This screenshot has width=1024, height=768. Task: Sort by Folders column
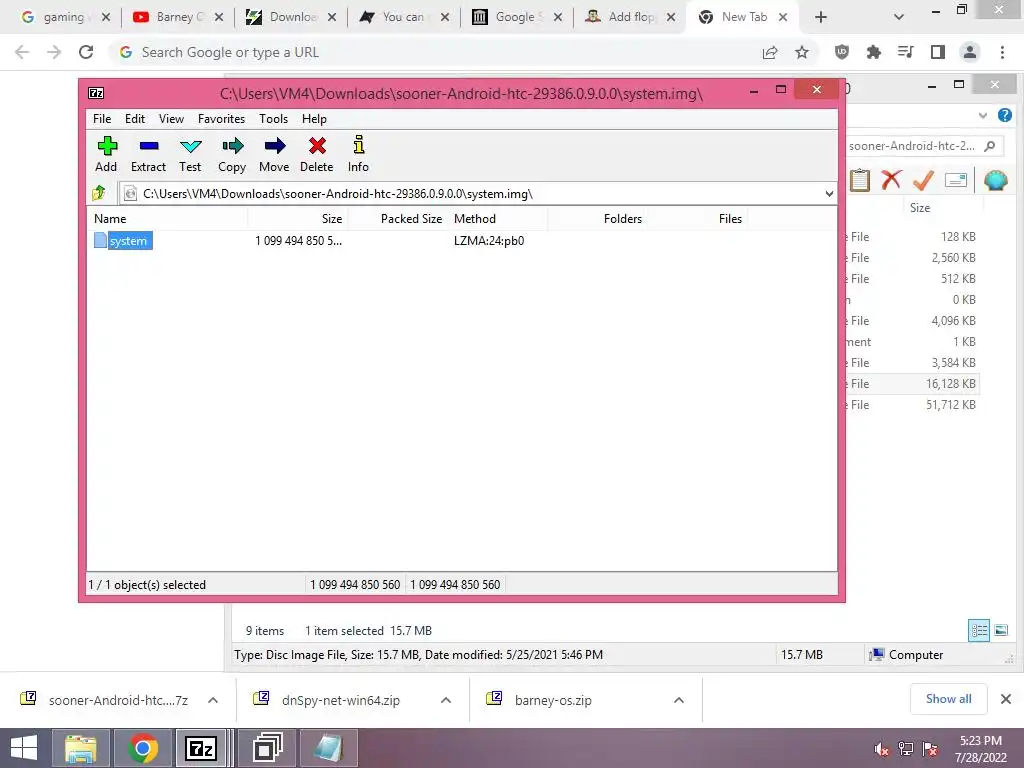(x=598, y=219)
